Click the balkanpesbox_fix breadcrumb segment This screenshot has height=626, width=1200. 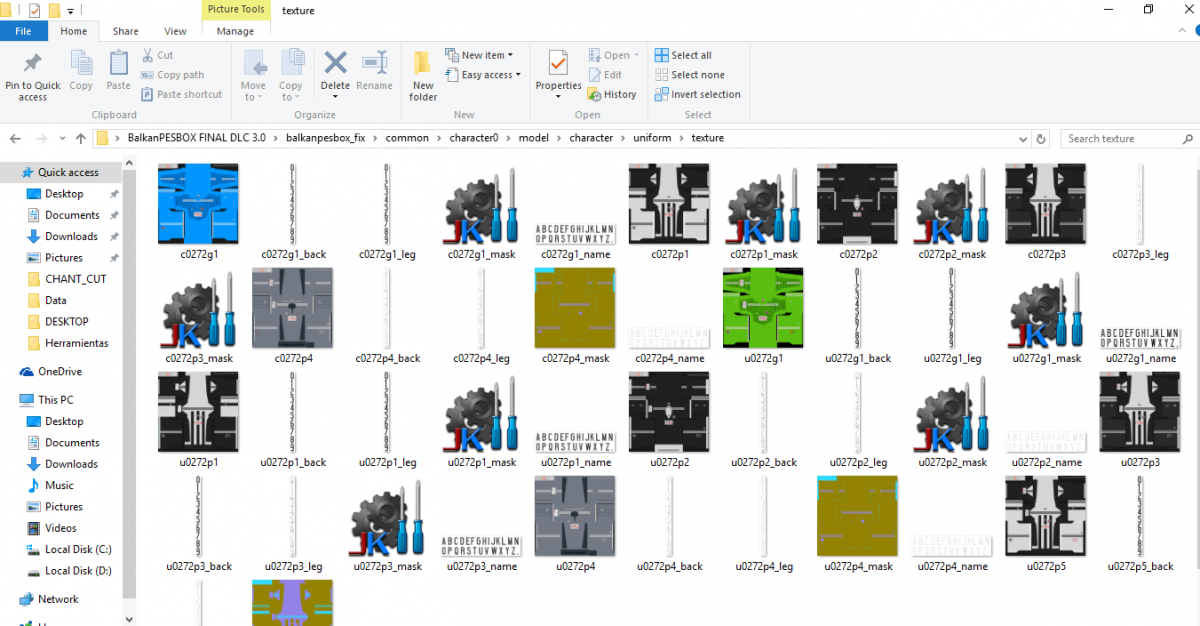327,138
